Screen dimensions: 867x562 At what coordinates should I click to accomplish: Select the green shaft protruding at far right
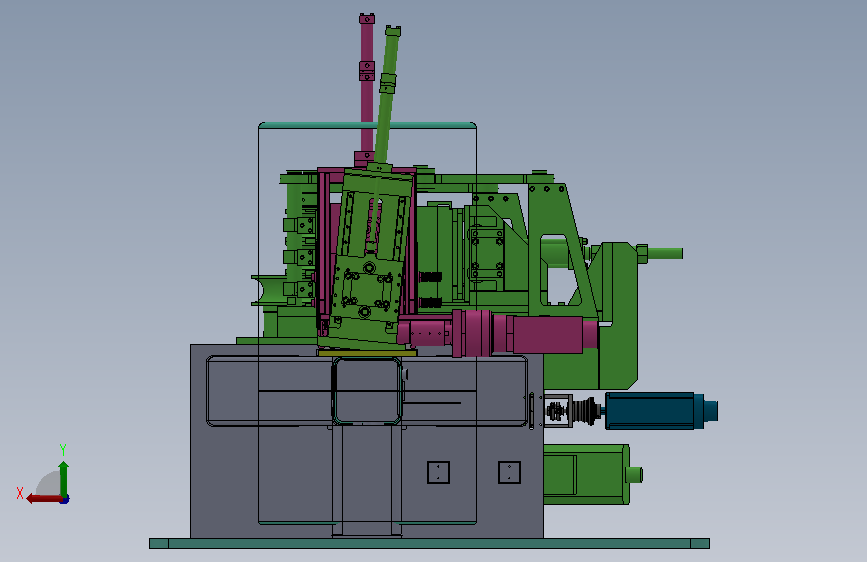click(665, 253)
